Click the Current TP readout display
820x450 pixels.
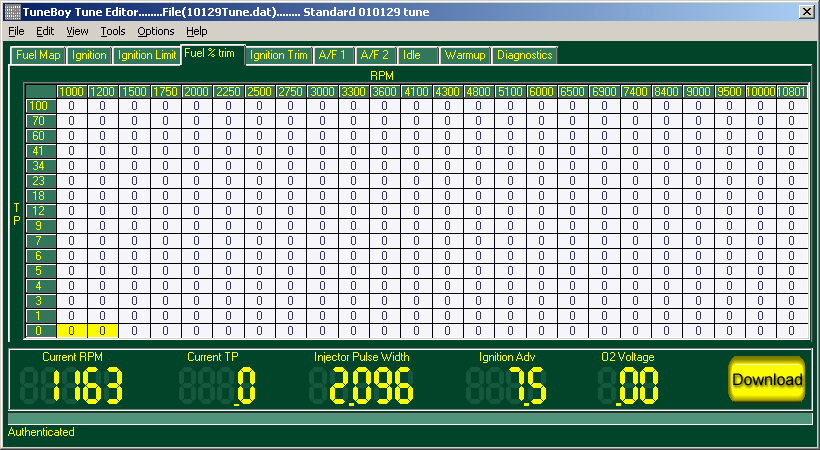(x=218, y=386)
